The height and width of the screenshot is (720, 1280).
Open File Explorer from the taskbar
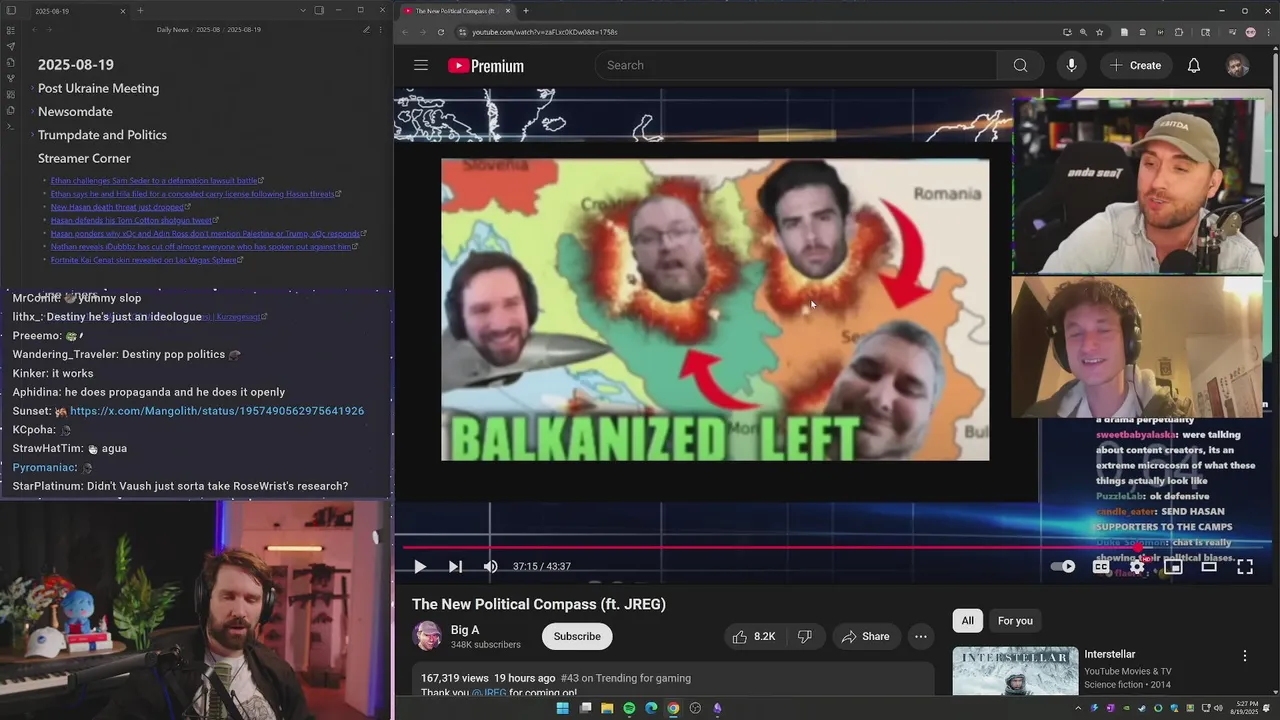click(x=607, y=708)
